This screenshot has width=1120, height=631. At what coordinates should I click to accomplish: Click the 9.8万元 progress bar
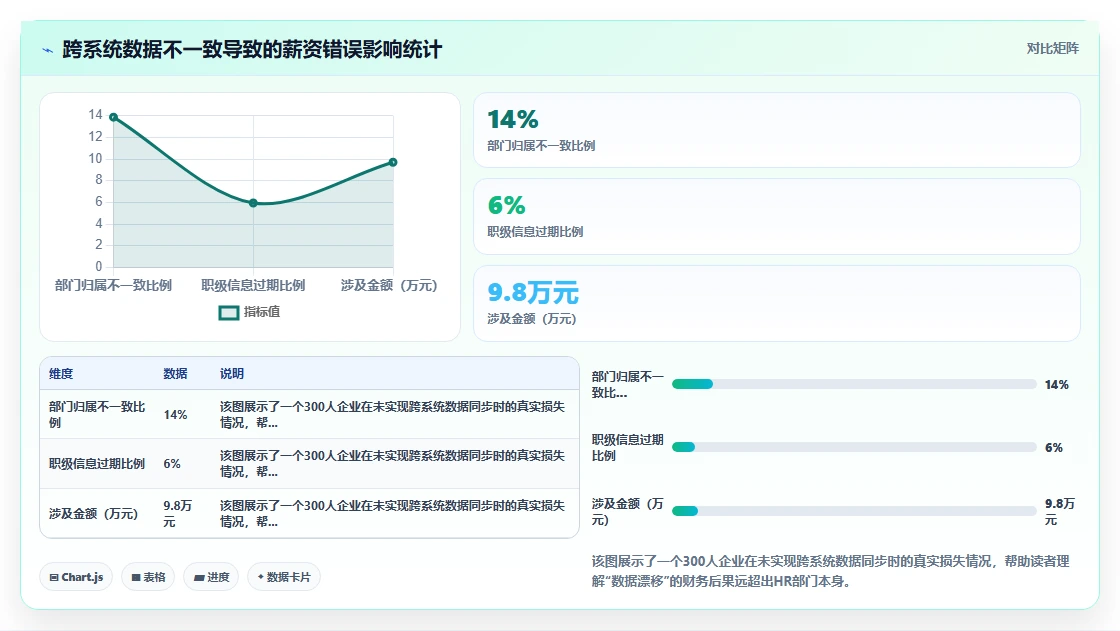pyautogui.click(x=854, y=511)
